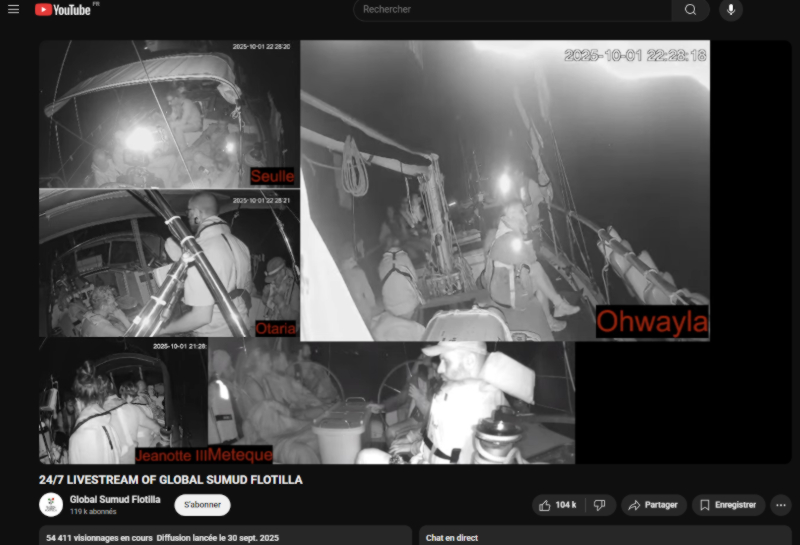The width and height of the screenshot is (800, 545).
Task: Open the Global Sumud Flotilla channel name link
Action: click(115, 499)
